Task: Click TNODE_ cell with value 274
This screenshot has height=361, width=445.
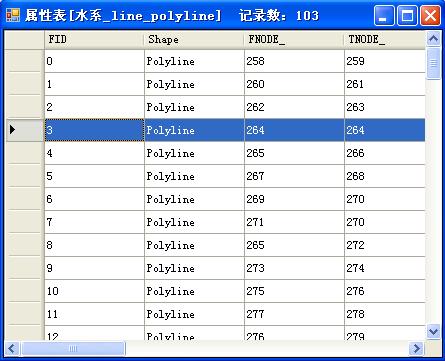Action: [x=385, y=268]
